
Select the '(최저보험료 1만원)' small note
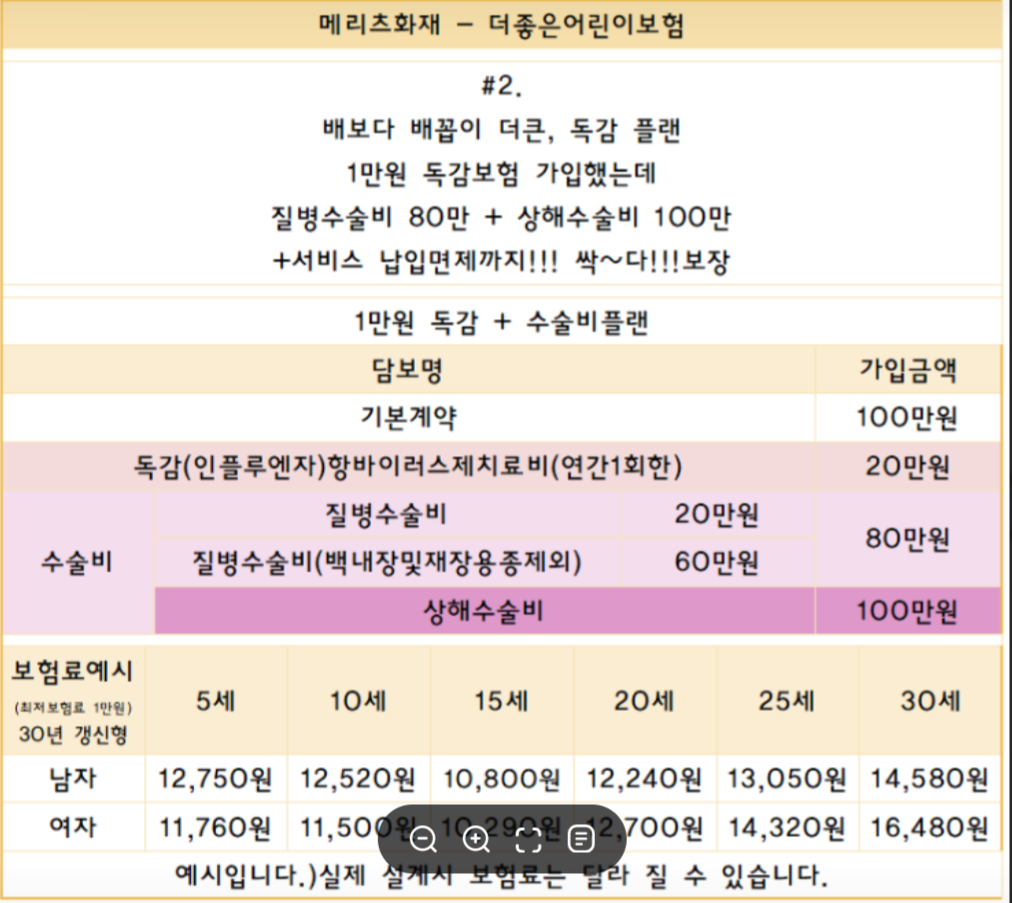pyautogui.click(x=72, y=708)
